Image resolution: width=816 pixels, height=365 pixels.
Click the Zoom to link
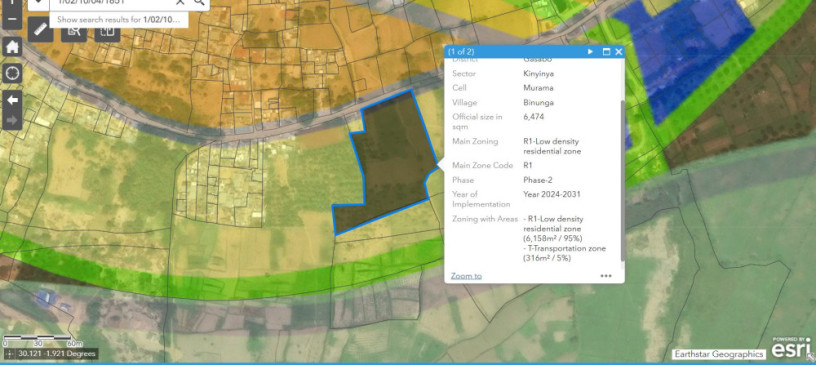coord(466,276)
